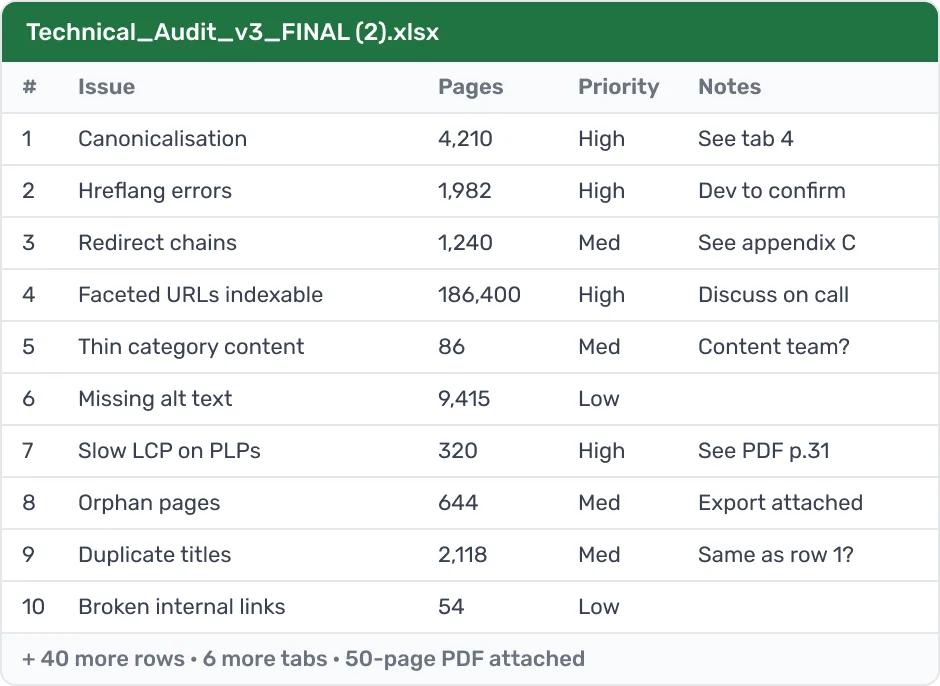Click the Same as row 1? note
Viewport: 940px width, 686px height.
click(776, 555)
